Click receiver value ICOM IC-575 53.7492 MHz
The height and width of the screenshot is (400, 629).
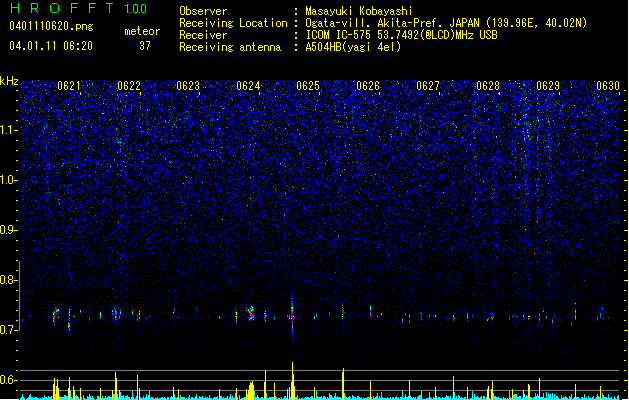401,35
